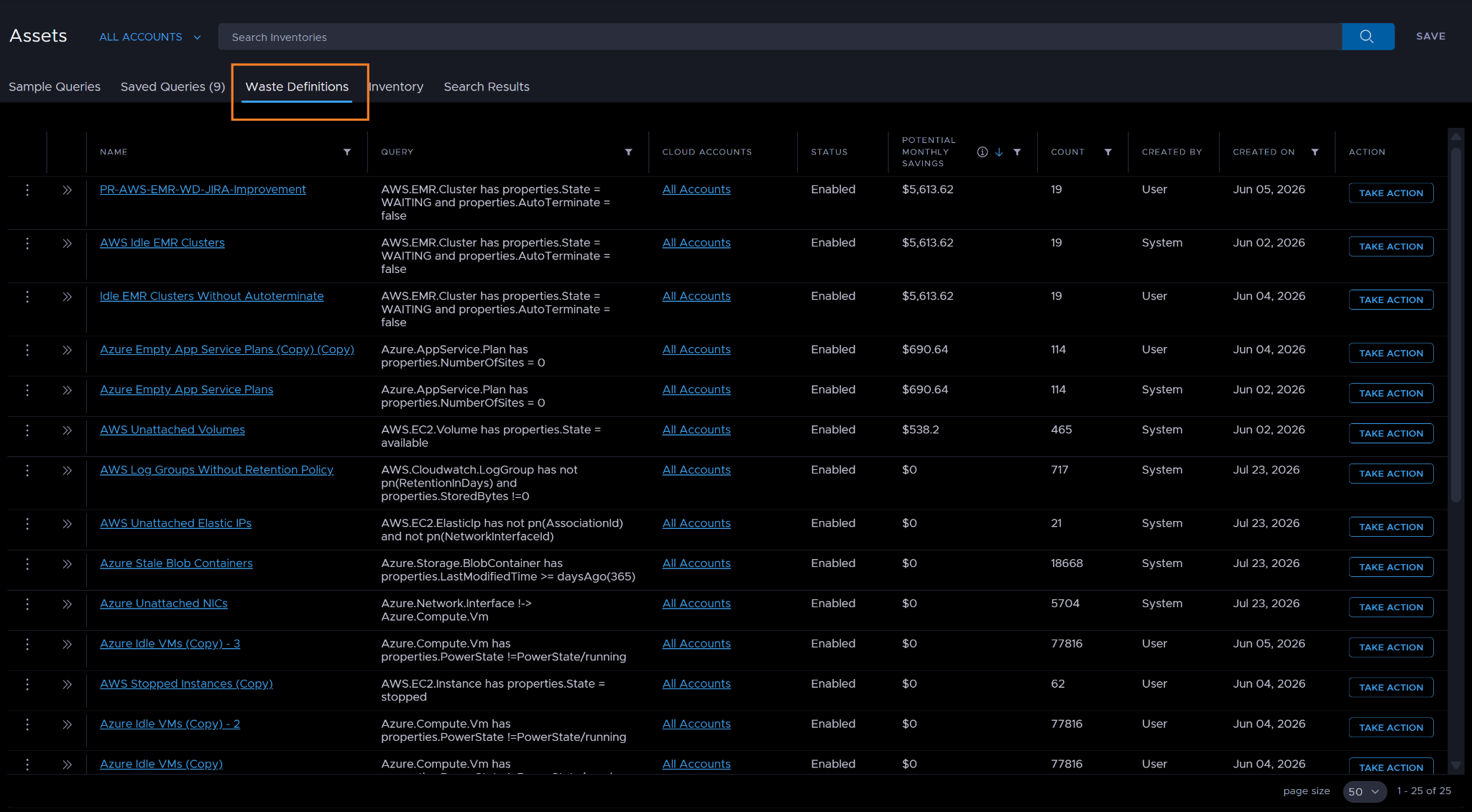This screenshot has height=812, width=1472.
Task: Open filter for Potential Monthly Savings column
Action: coord(1017,152)
